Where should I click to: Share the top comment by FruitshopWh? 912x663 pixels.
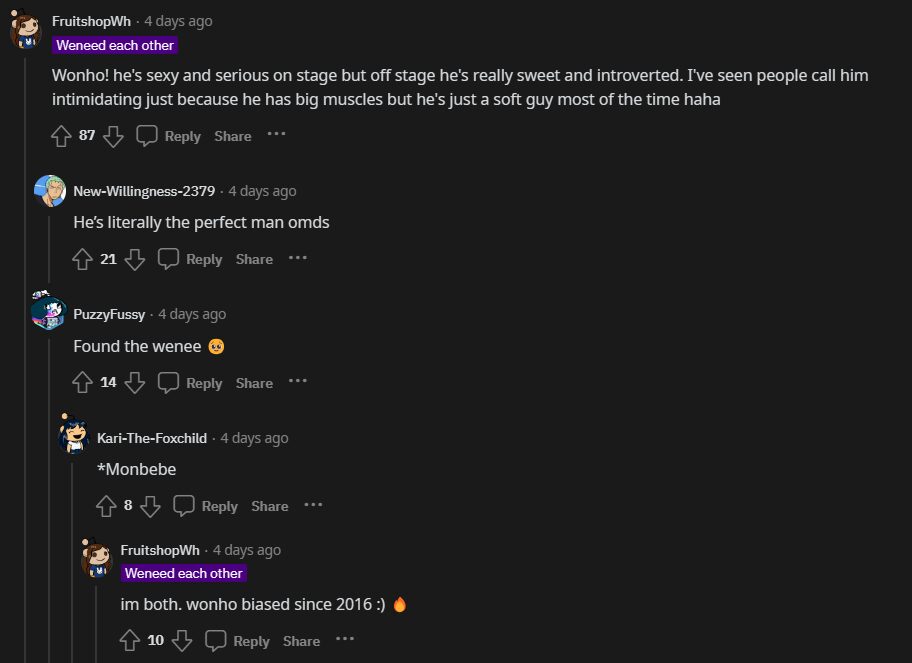pyautogui.click(x=233, y=136)
